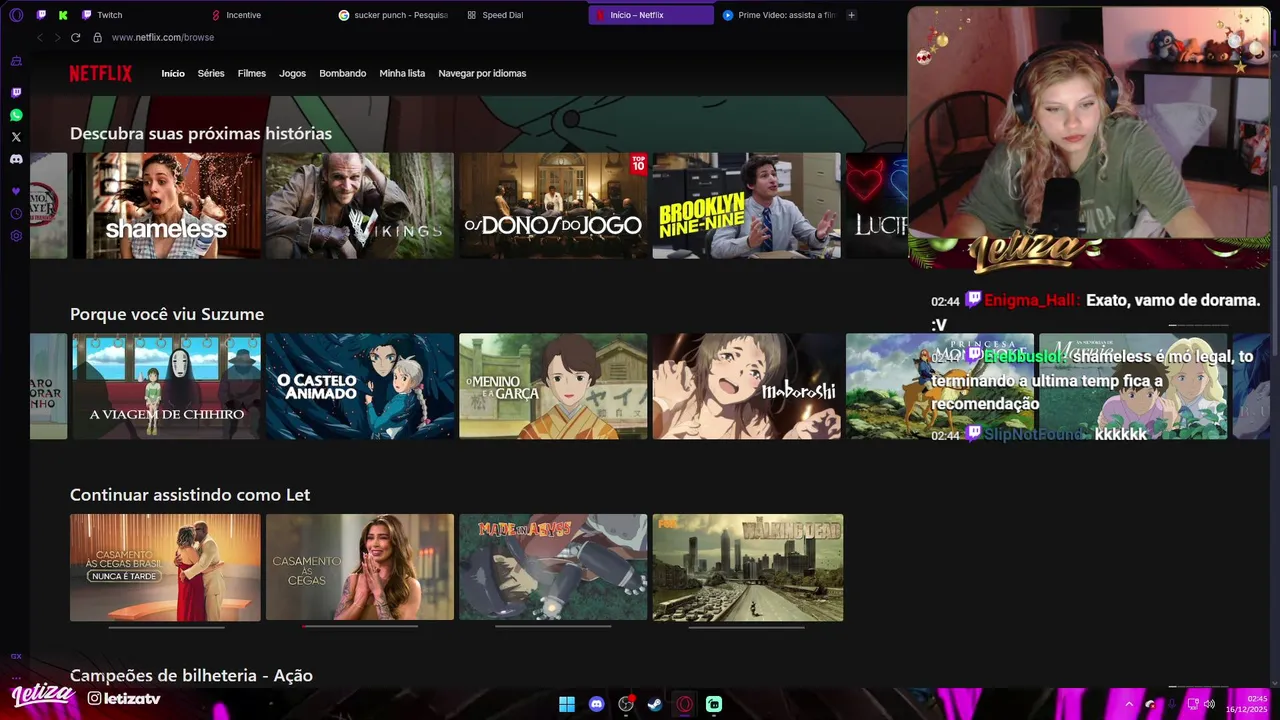This screenshot has height=720, width=1280.
Task: Open volume control in system tray
Action: (x=1210, y=704)
